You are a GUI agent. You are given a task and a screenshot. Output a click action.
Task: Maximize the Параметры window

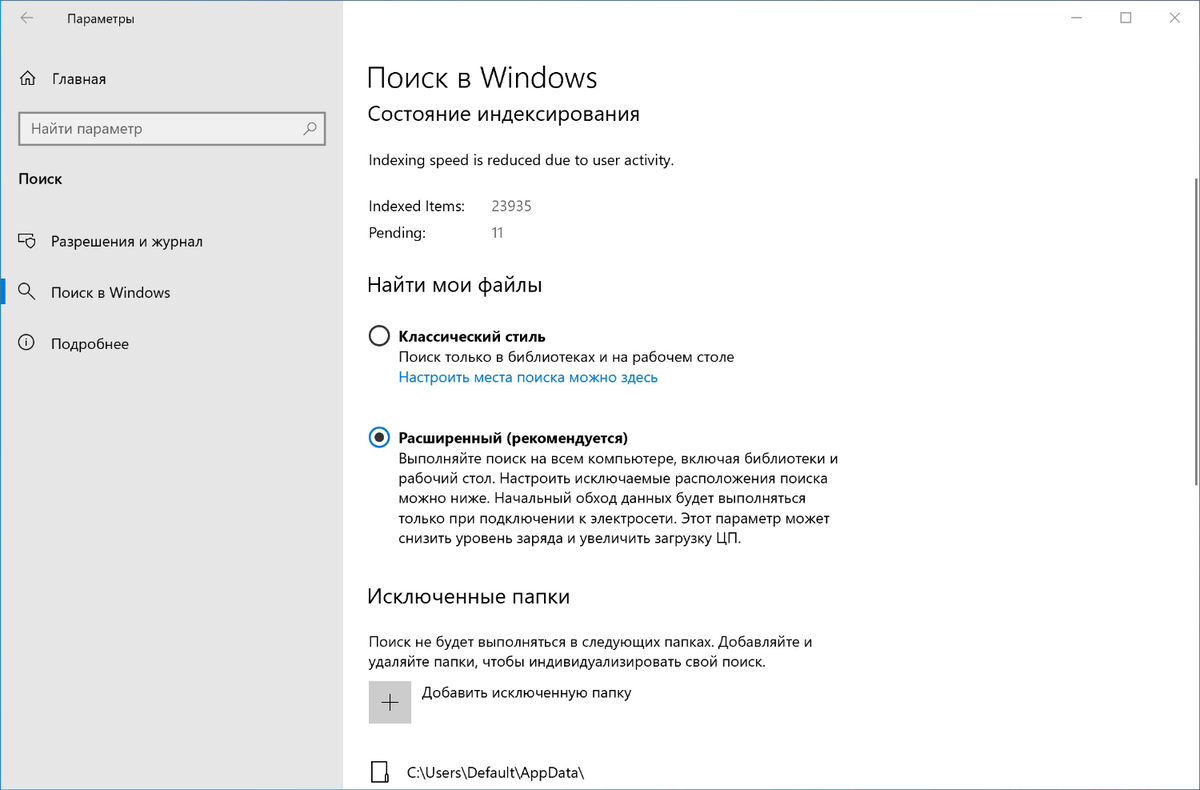point(1126,18)
